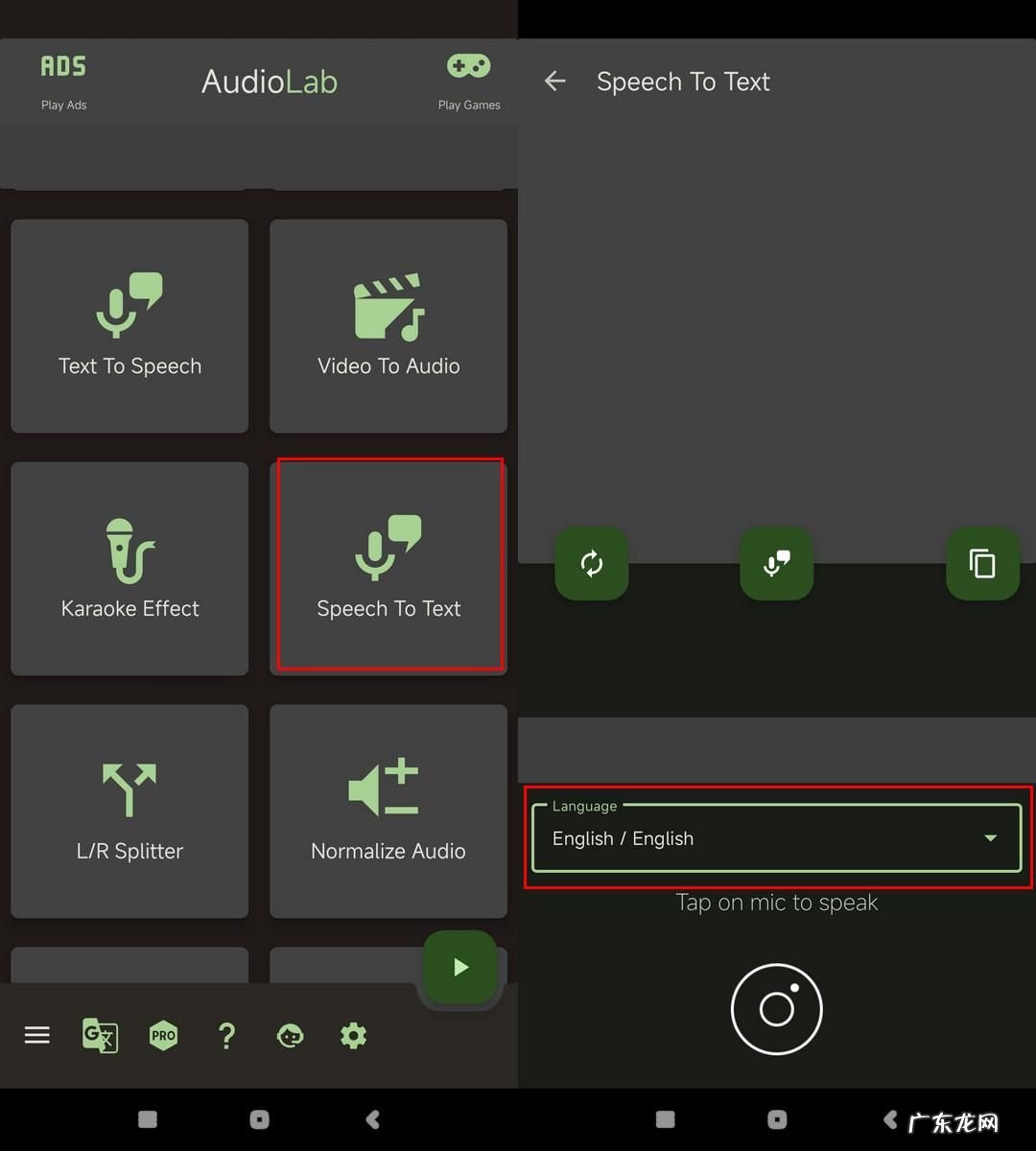Open the hamburger menu
Screen dimensions: 1036x1151
click(x=37, y=1035)
